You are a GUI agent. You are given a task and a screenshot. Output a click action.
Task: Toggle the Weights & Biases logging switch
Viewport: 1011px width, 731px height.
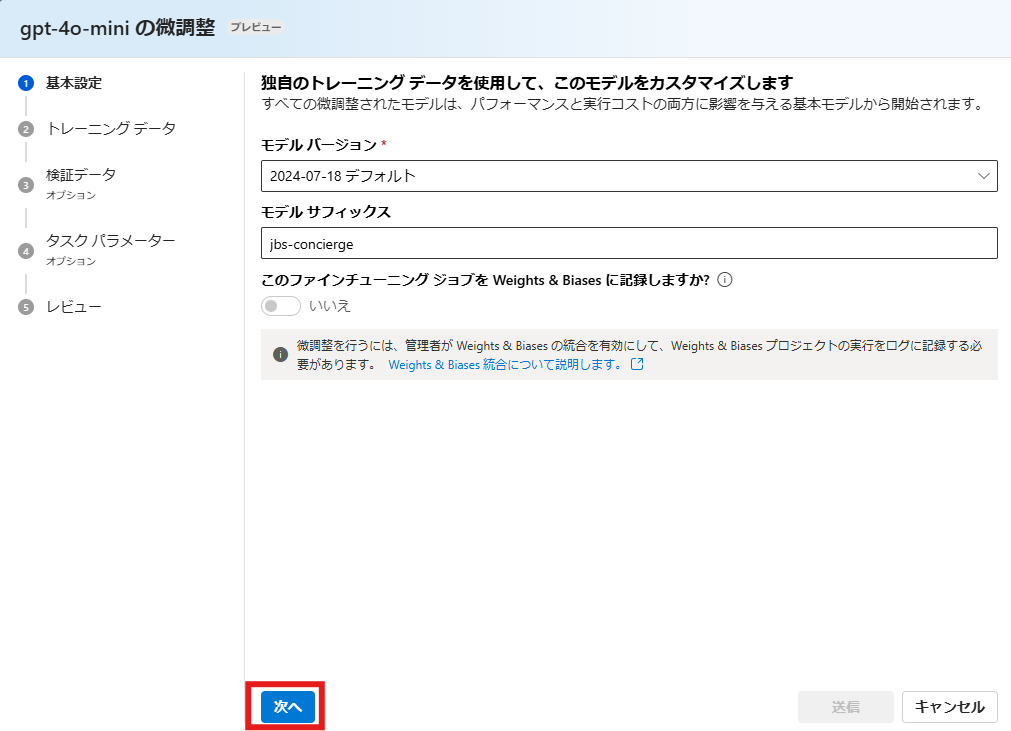pos(280,306)
